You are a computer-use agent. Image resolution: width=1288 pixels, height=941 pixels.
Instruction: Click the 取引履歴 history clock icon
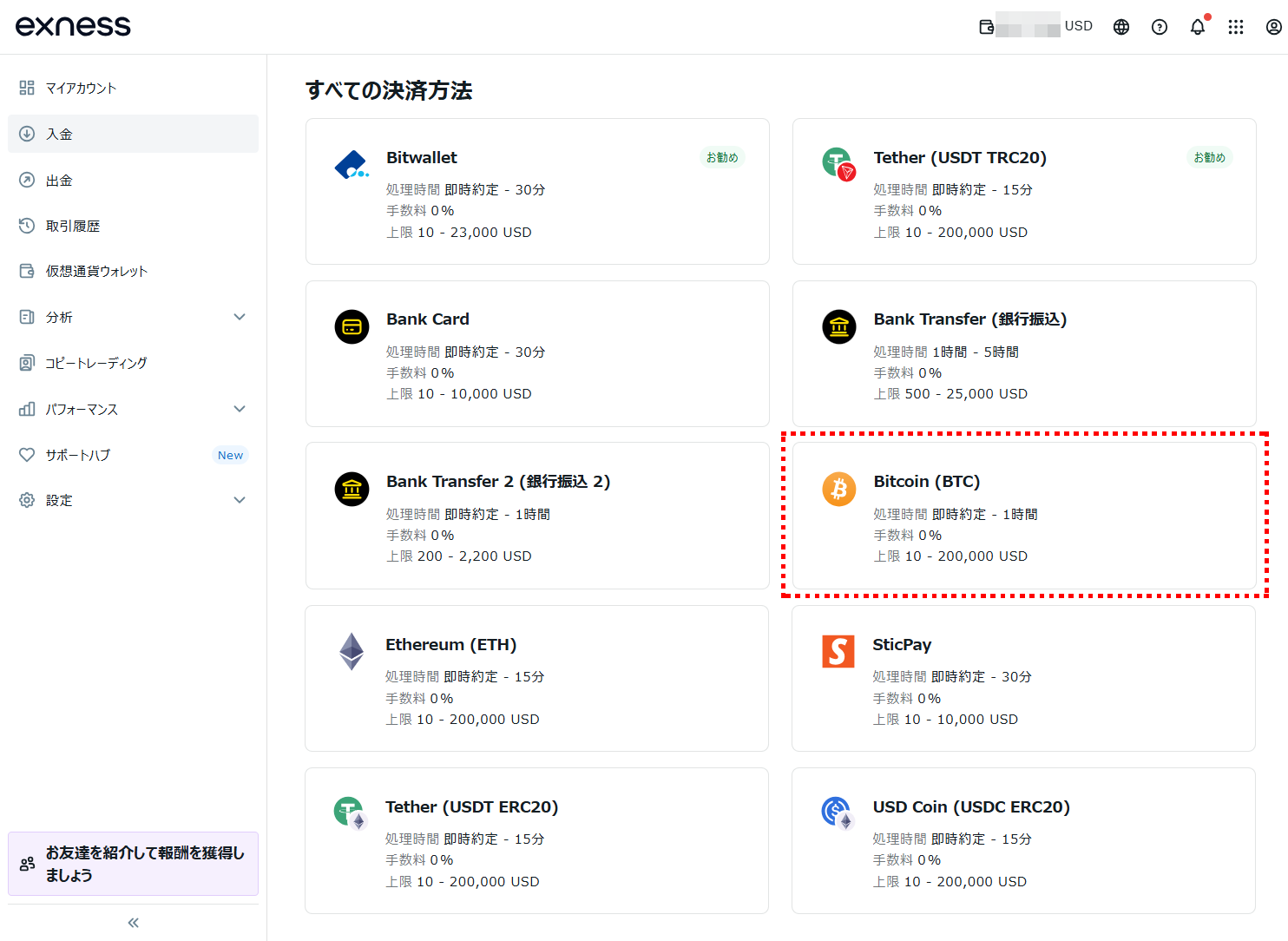(x=27, y=226)
